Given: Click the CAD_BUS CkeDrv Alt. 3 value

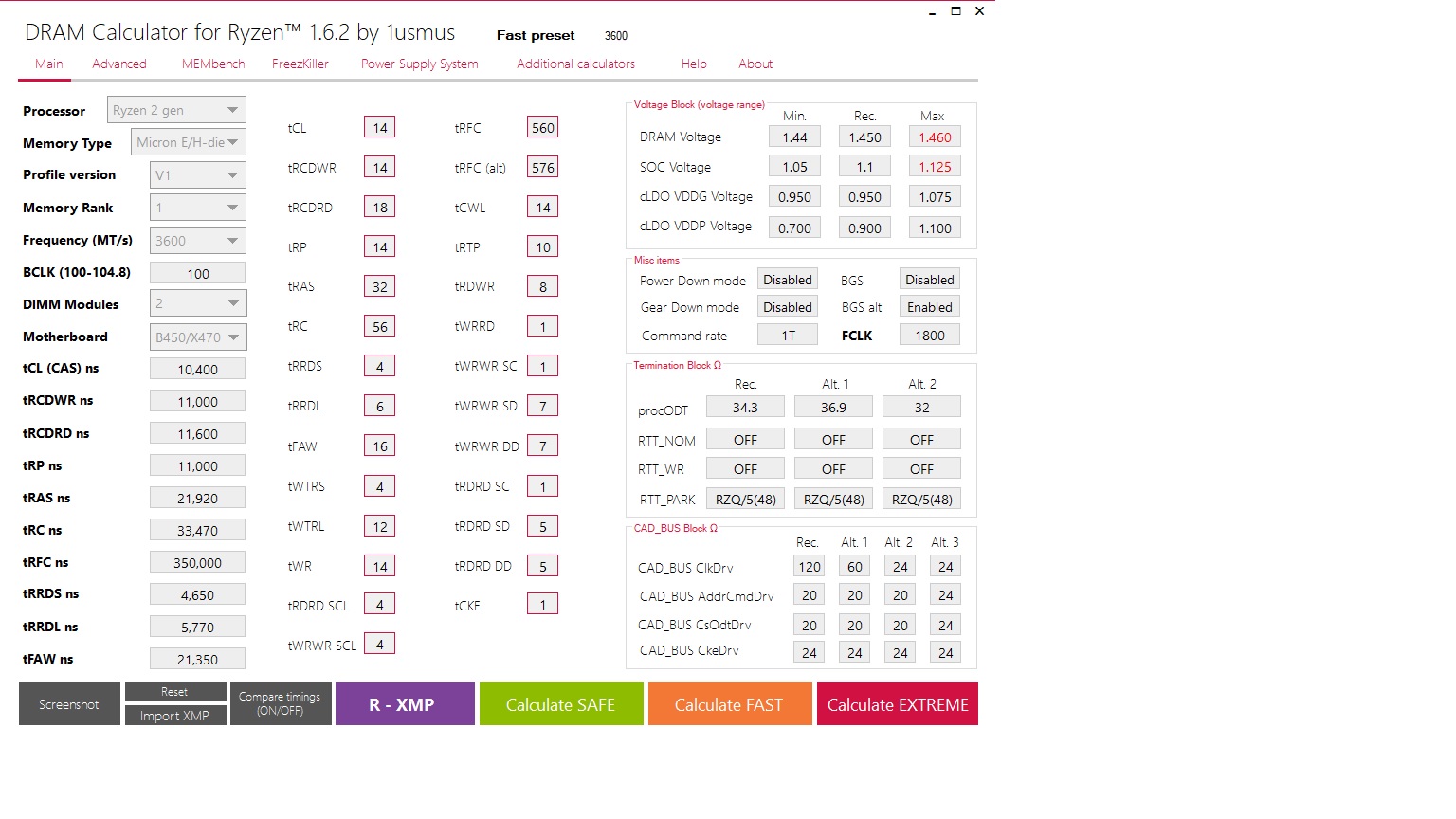Looking at the screenshot, I should pyautogui.click(x=946, y=652).
